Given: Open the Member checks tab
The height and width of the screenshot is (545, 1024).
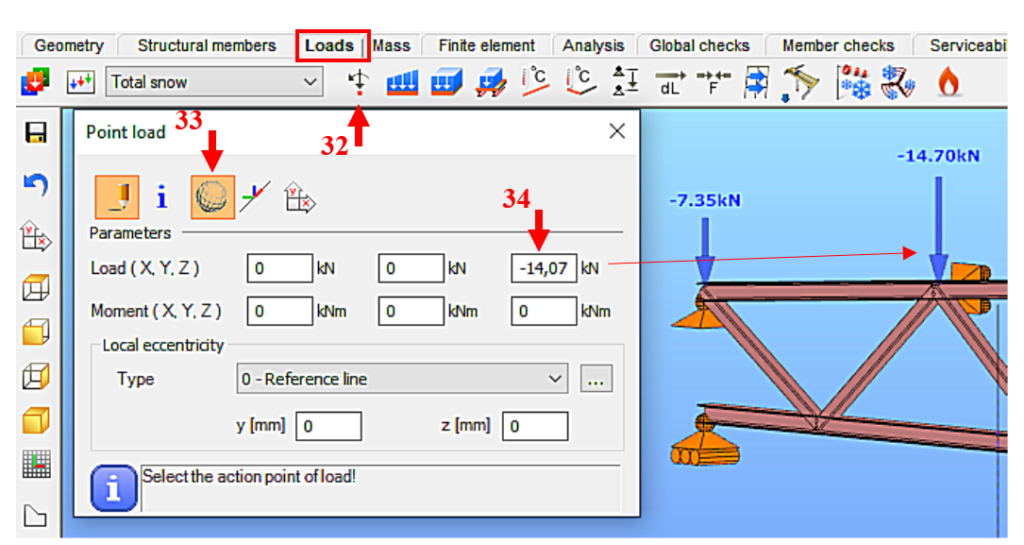Looking at the screenshot, I should pos(838,46).
